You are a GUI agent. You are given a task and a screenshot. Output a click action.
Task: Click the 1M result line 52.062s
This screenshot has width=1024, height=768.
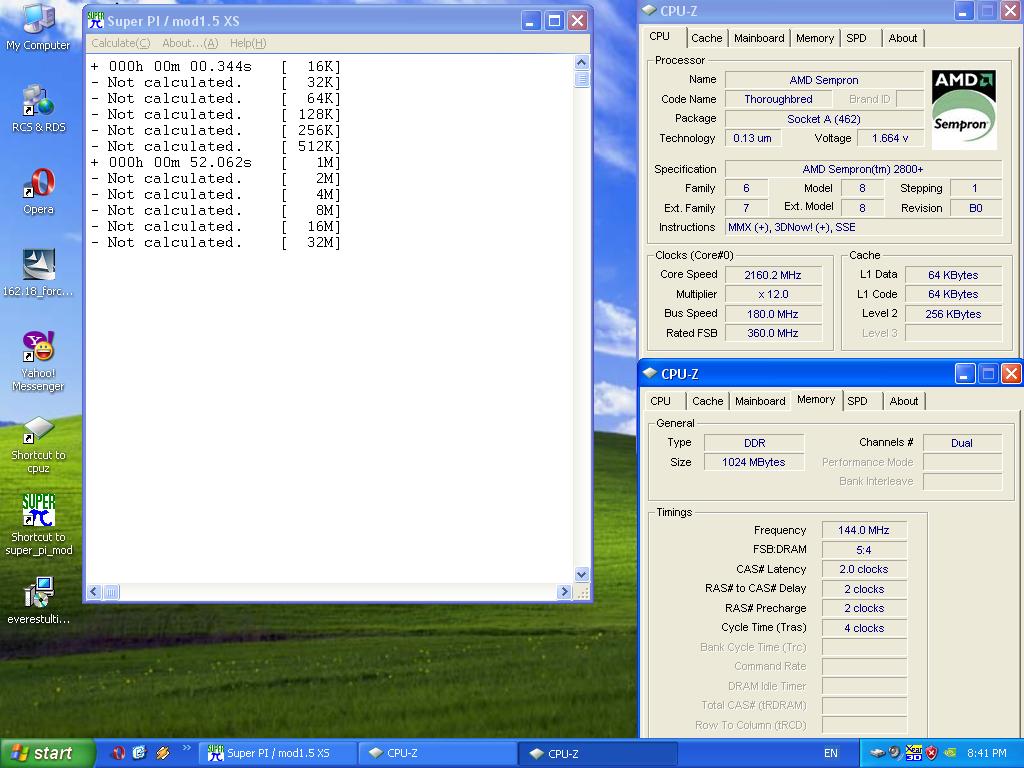click(x=216, y=163)
